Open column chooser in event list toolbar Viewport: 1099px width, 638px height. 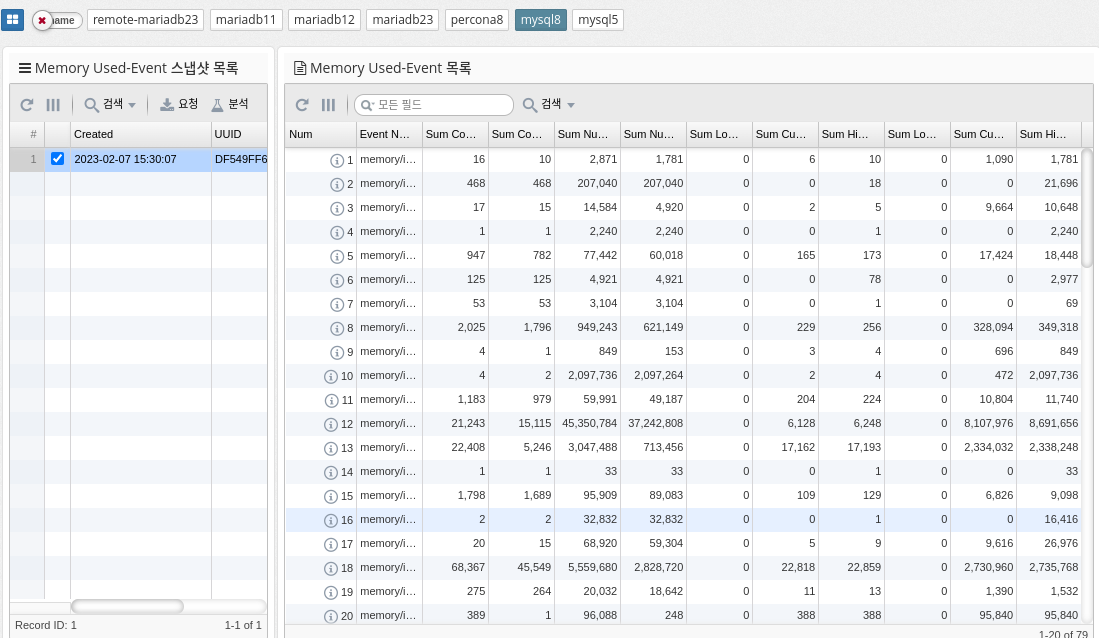click(328, 105)
